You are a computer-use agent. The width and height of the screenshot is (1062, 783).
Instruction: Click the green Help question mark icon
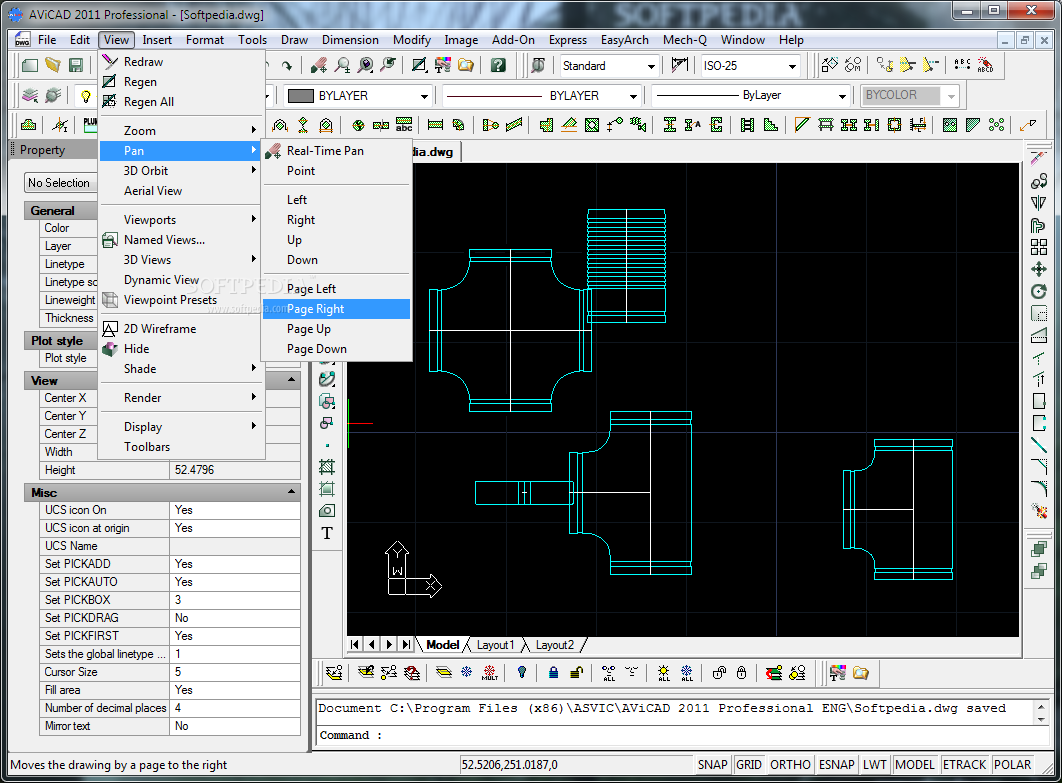point(498,65)
